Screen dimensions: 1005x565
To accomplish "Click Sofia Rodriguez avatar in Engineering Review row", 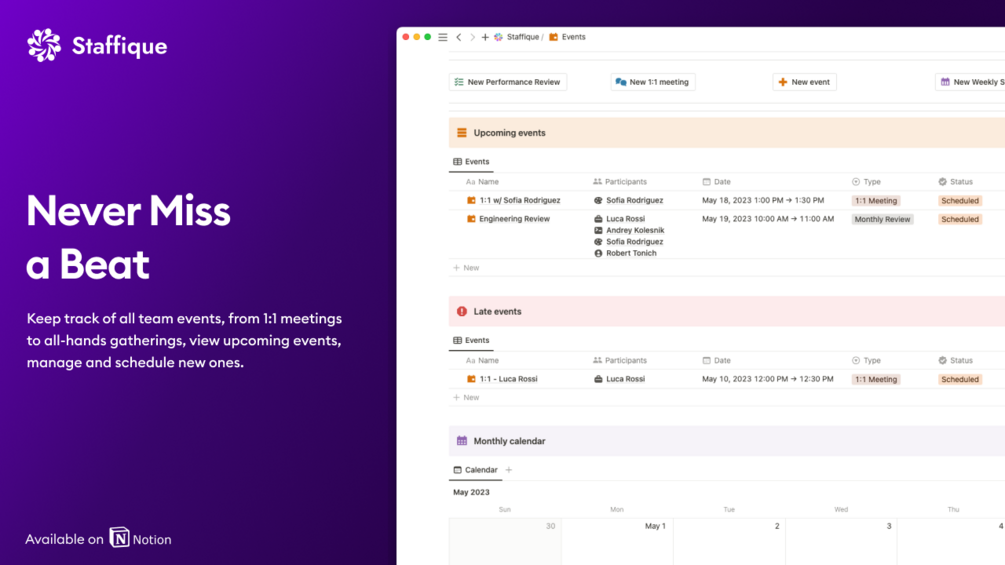I will click(598, 242).
